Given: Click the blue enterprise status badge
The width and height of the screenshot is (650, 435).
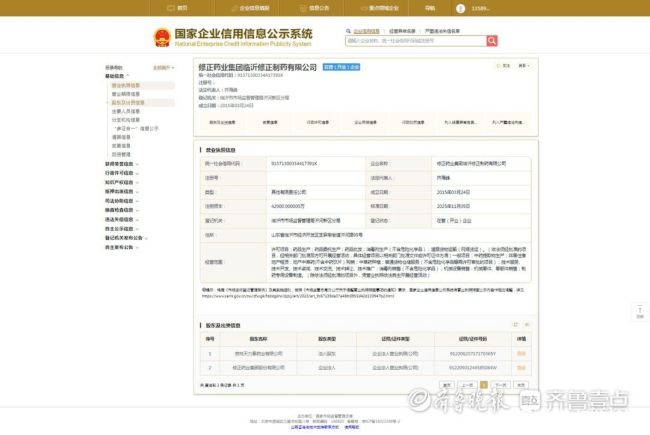Looking at the screenshot, I should [341, 67].
